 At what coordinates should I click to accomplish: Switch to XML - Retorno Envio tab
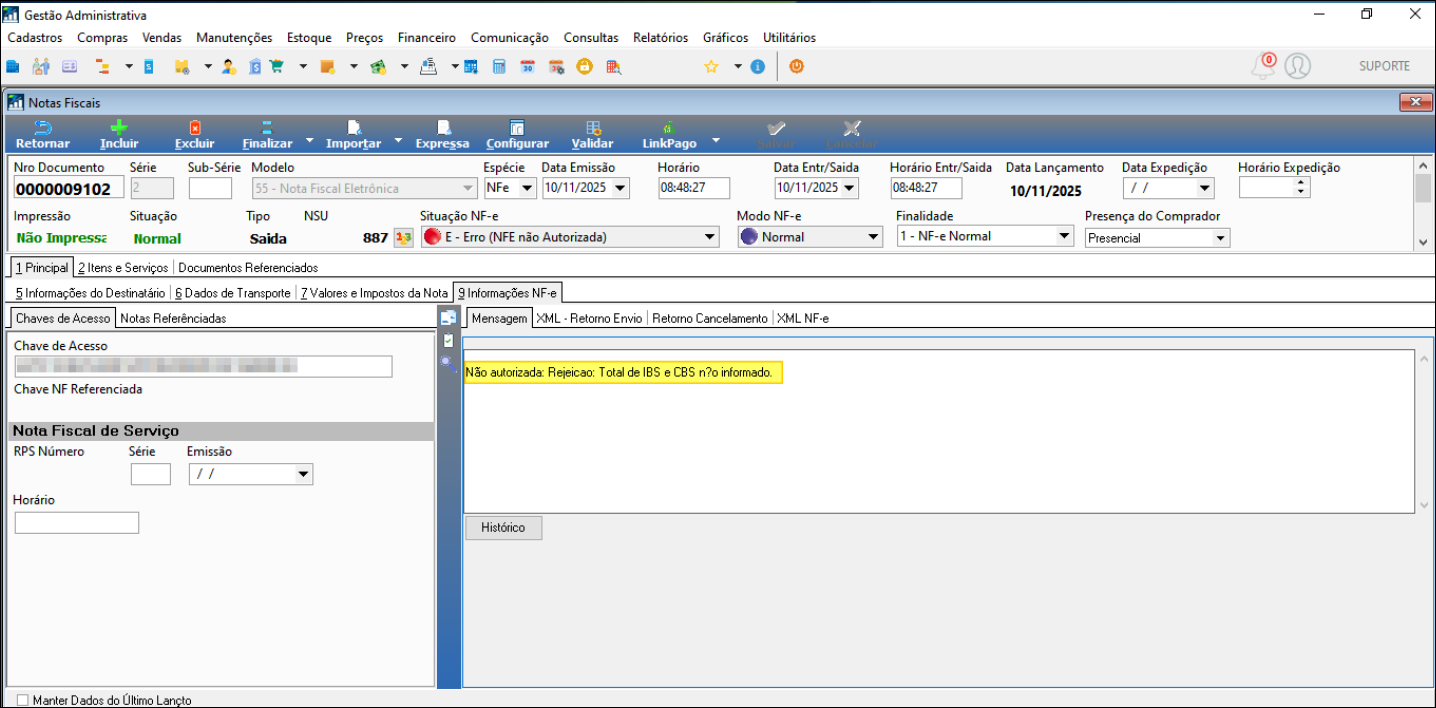click(589, 318)
